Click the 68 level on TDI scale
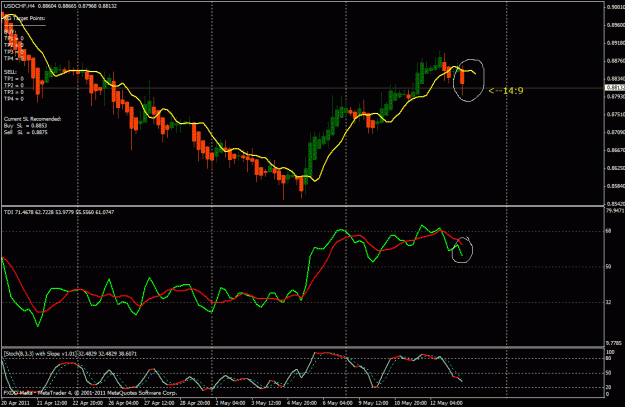The width and height of the screenshot is (625, 407). 609,231
